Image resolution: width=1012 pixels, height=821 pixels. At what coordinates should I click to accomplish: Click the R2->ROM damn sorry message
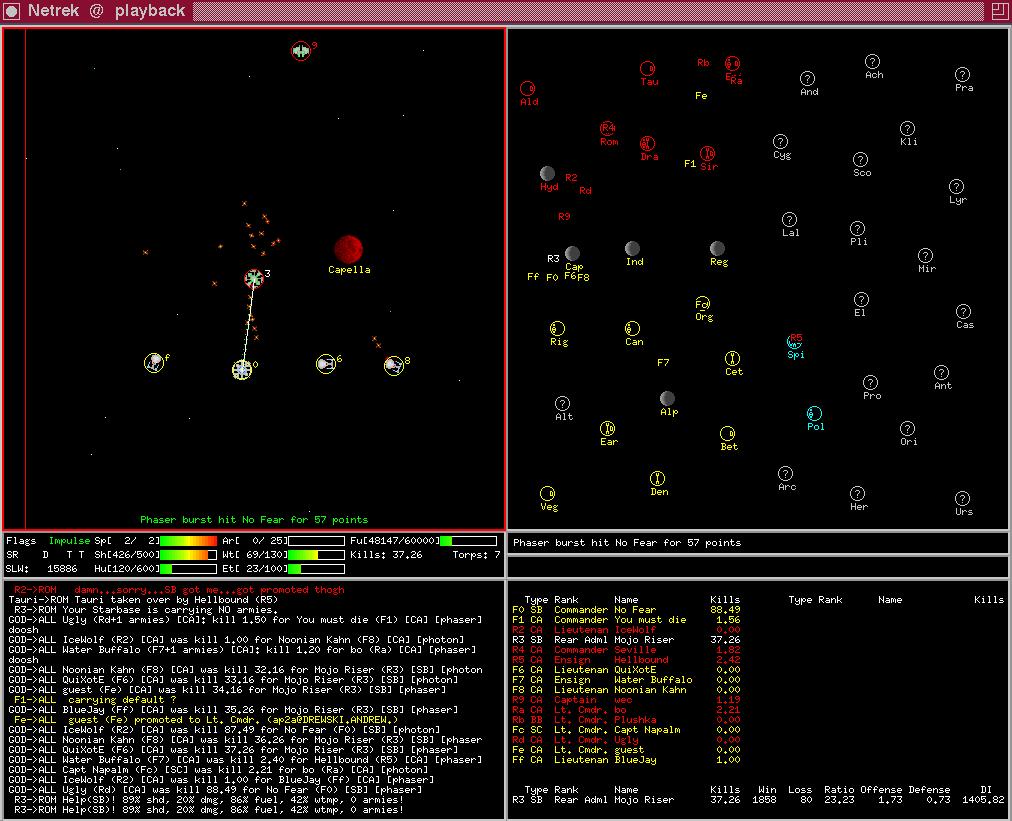pos(179,590)
